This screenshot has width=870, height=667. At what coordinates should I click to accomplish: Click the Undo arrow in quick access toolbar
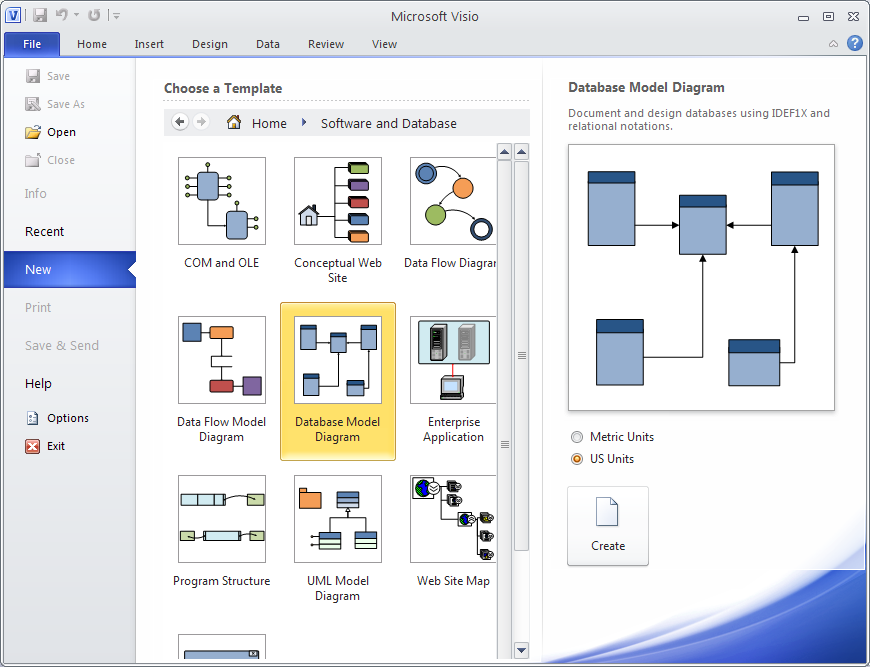(x=62, y=15)
